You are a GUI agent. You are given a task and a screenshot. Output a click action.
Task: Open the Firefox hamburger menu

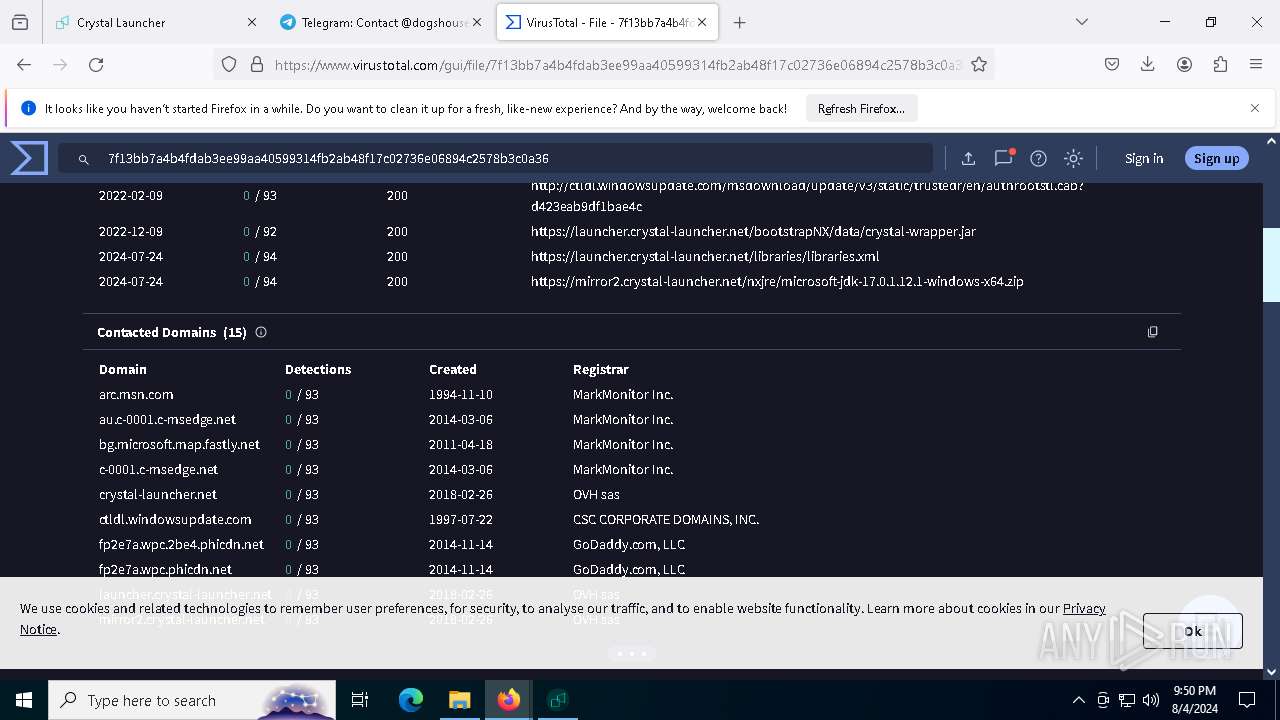click(1256, 64)
